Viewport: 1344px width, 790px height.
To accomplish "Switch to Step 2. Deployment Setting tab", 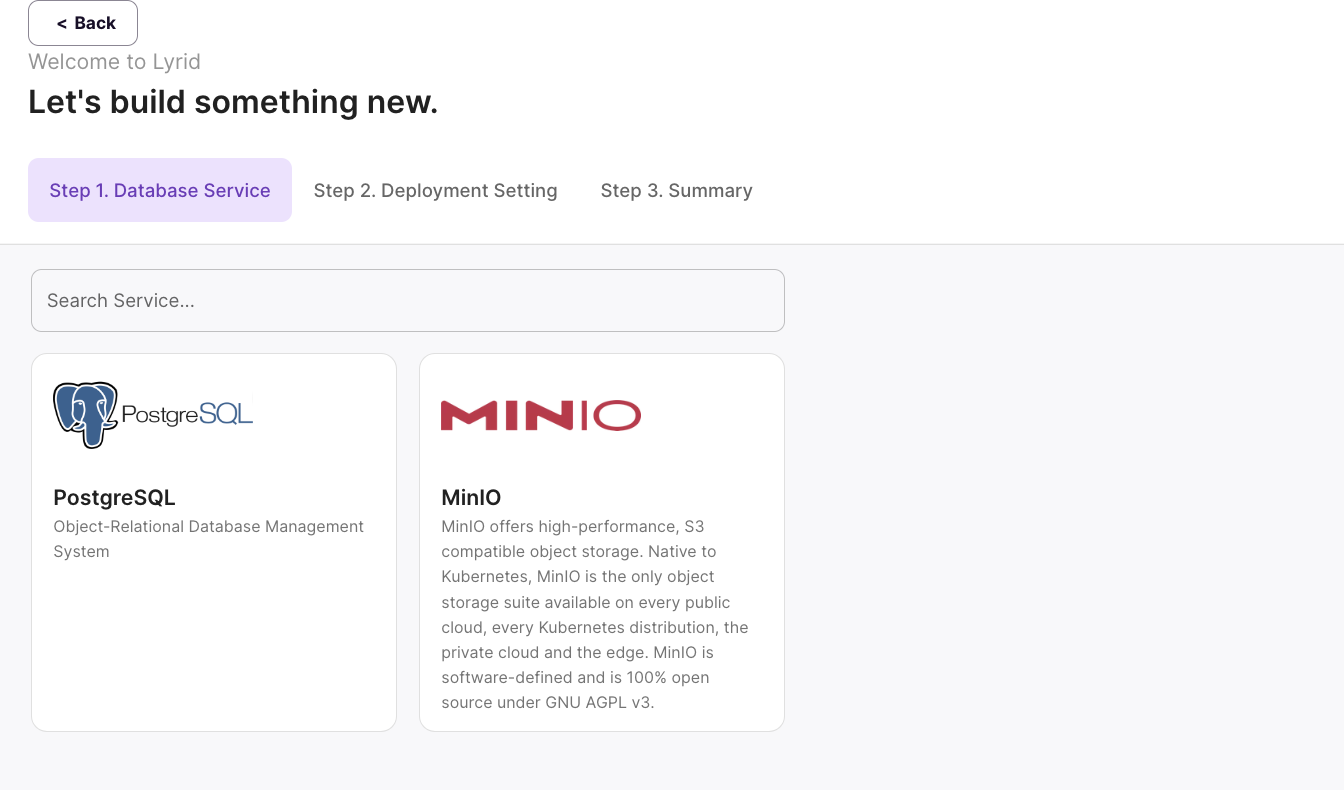I will pos(435,190).
